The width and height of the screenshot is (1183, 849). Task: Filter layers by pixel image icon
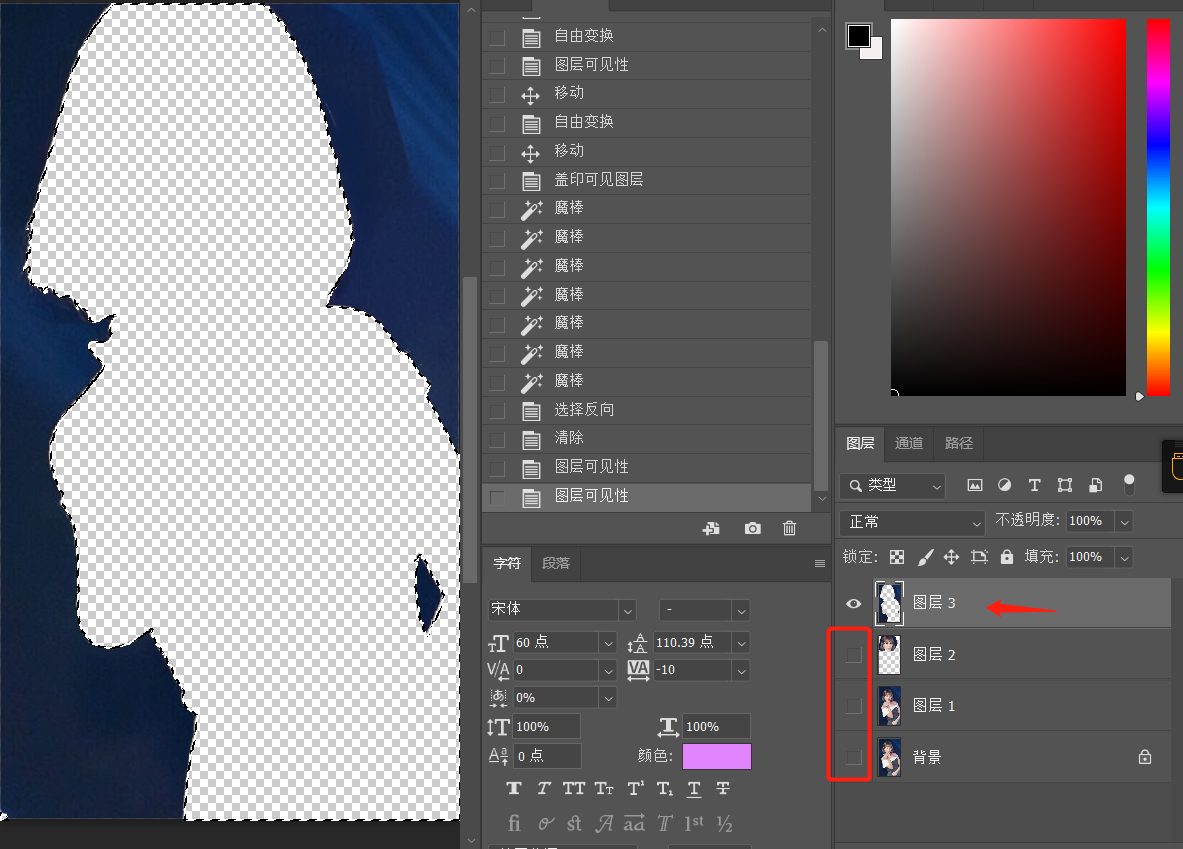coord(975,485)
